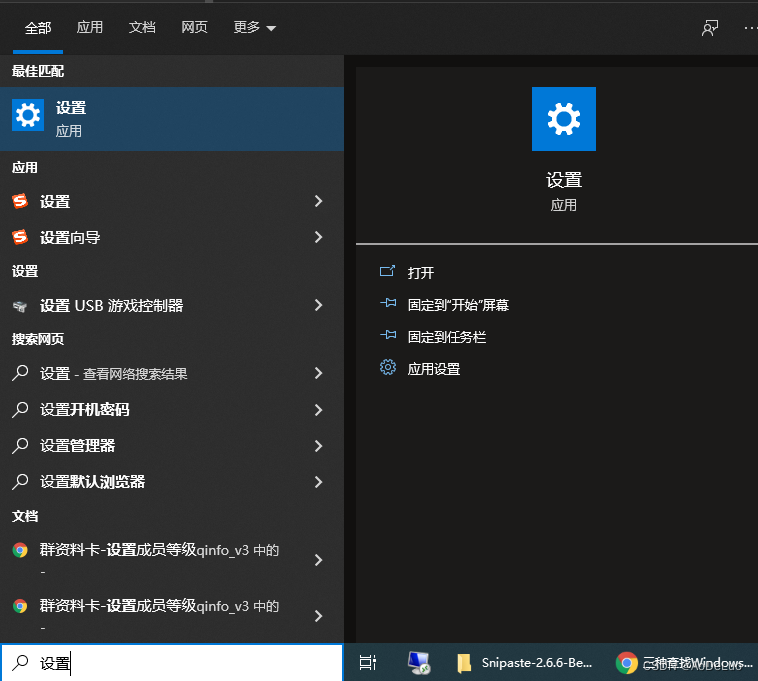Open the feedback person icon at top

[710, 28]
